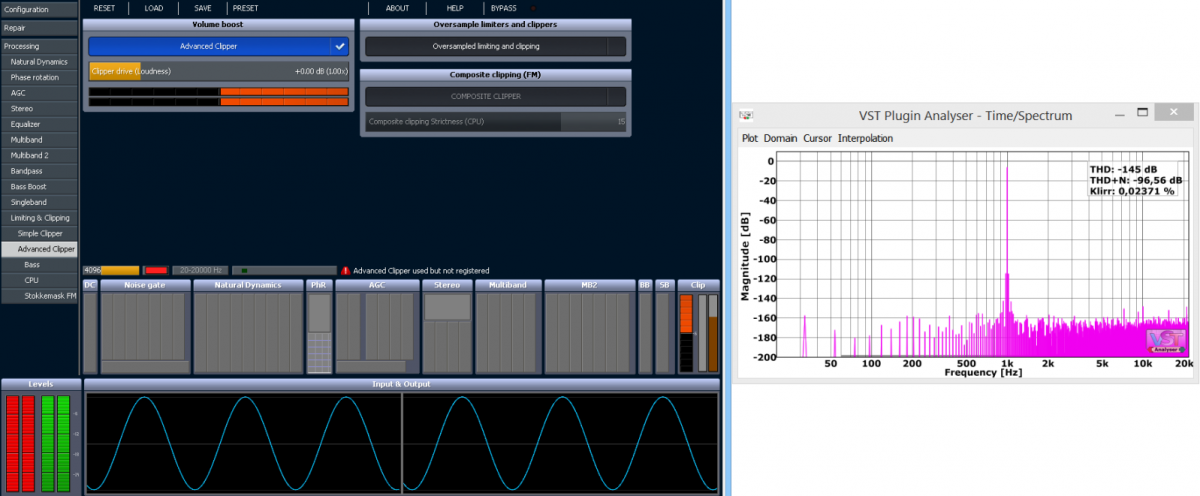Image resolution: width=1200 pixels, height=496 pixels.
Task: Click the red warning icon beside registration message
Action: click(345, 270)
